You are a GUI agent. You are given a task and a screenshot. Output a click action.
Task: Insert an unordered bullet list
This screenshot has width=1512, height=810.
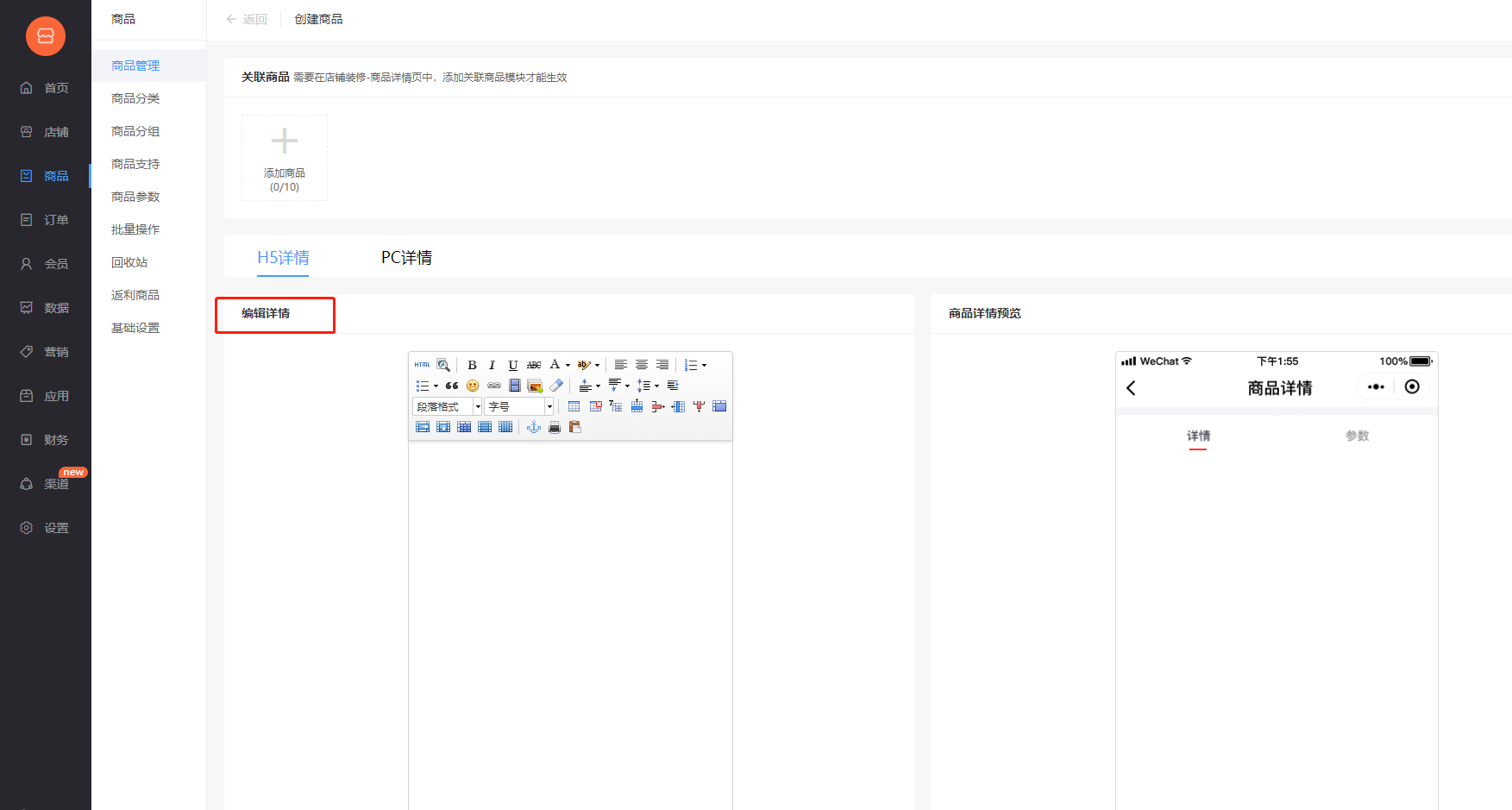tap(423, 386)
